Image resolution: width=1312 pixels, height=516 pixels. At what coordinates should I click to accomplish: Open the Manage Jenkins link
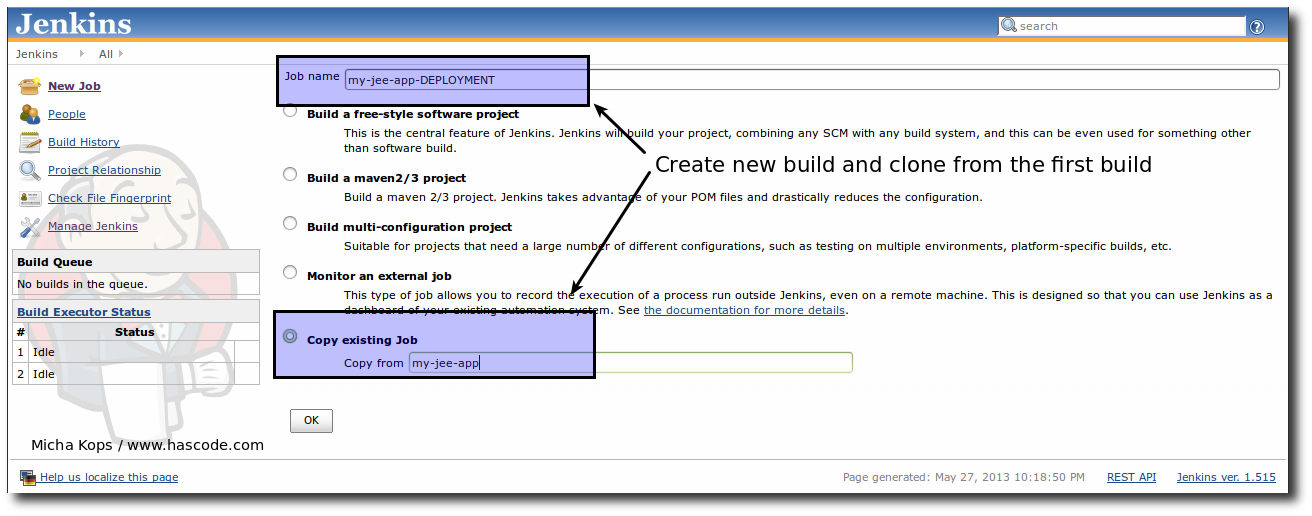coord(93,226)
